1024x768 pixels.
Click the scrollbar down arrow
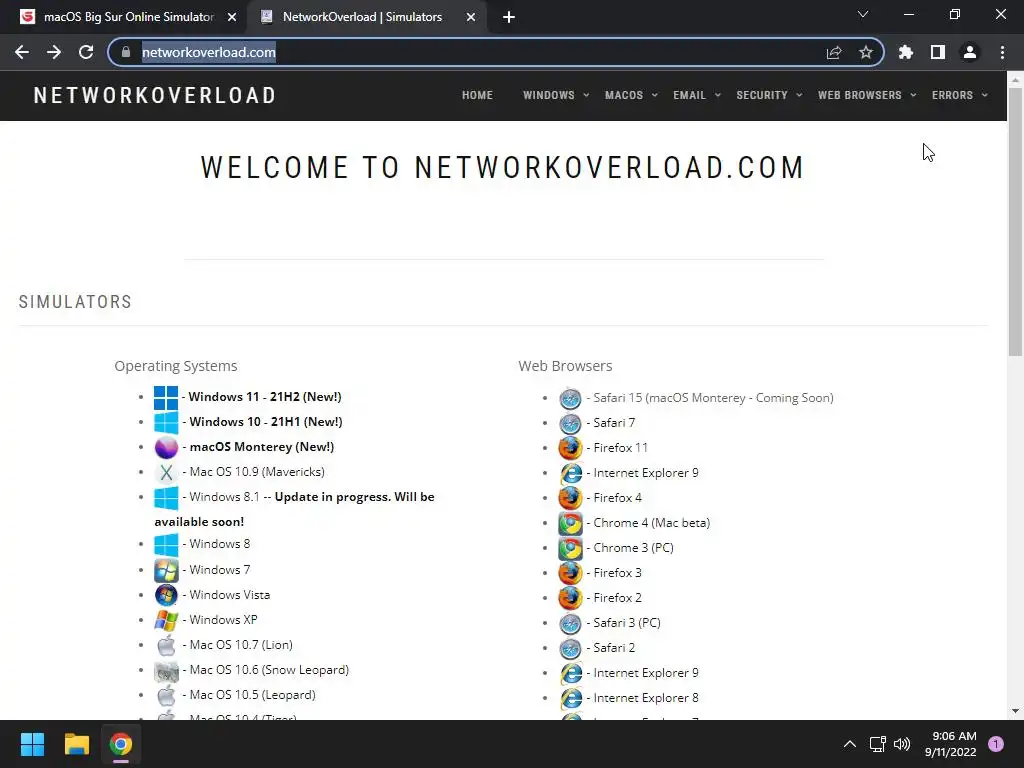(x=1015, y=711)
